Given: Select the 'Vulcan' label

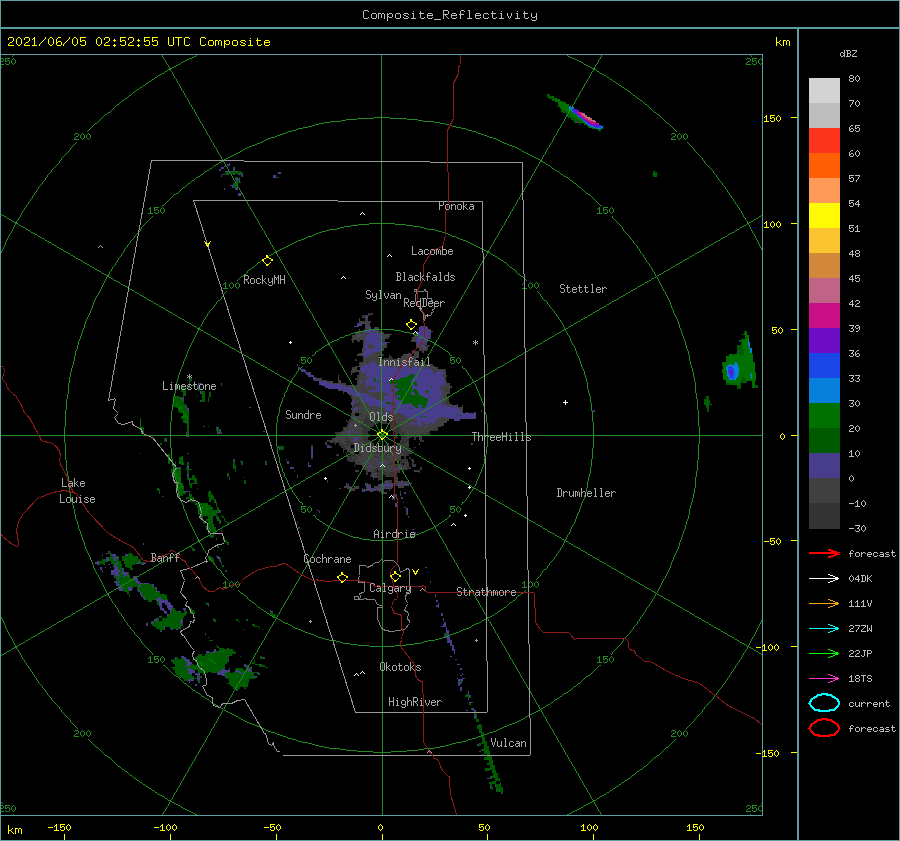Looking at the screenshot, I should pyautogui.click(x=509, y=743).
